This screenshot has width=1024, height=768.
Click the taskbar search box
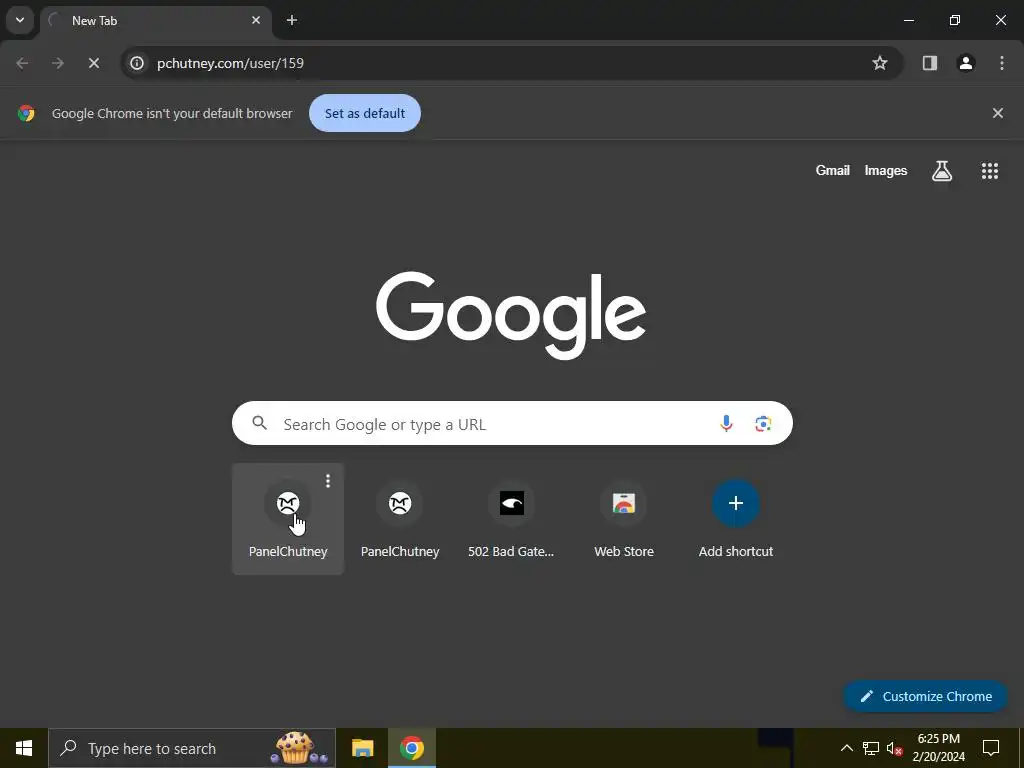point(192,748)
